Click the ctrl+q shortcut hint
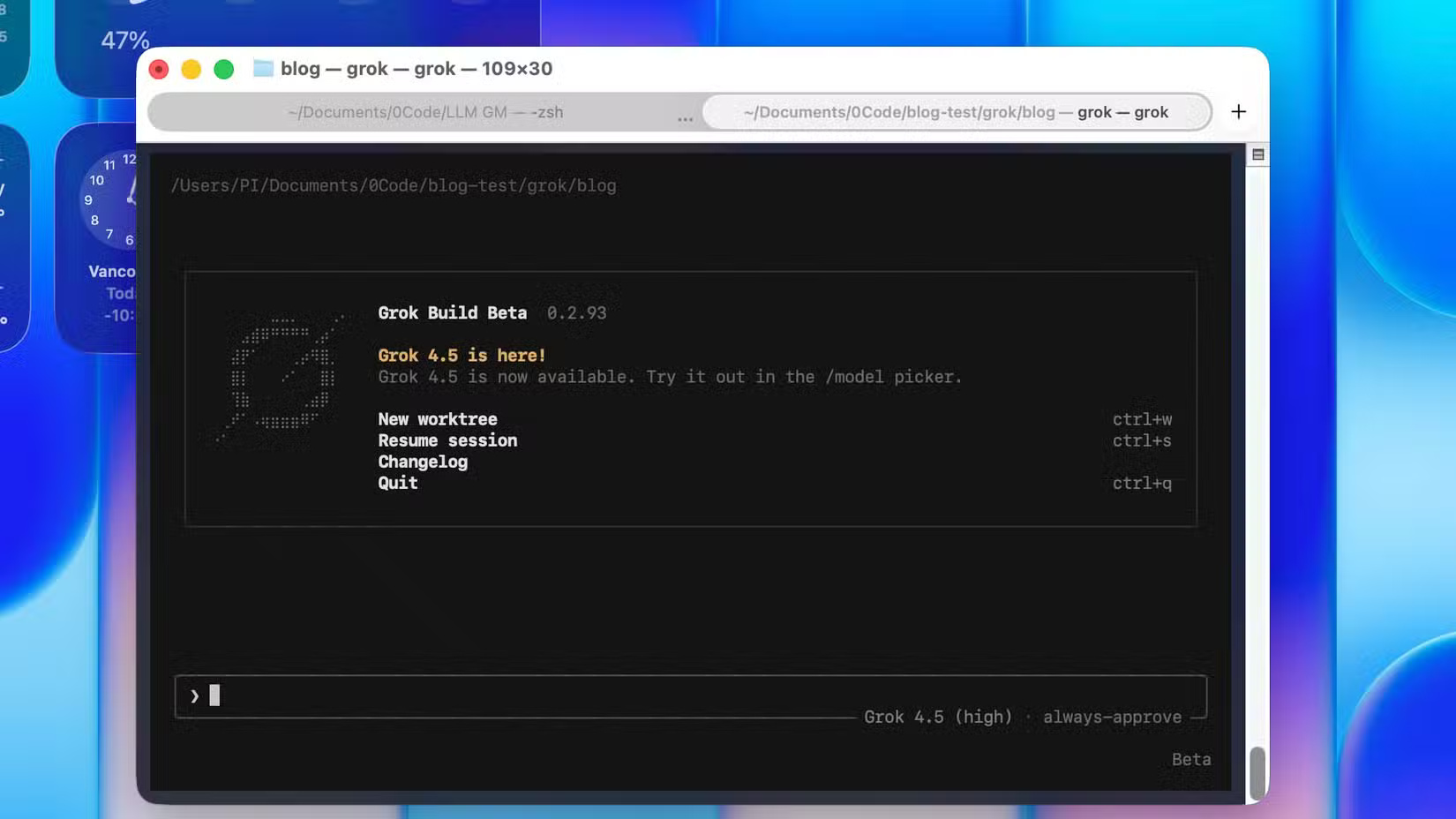Viewport: 1456px width, 819px height. click(x=1142, y=483)
